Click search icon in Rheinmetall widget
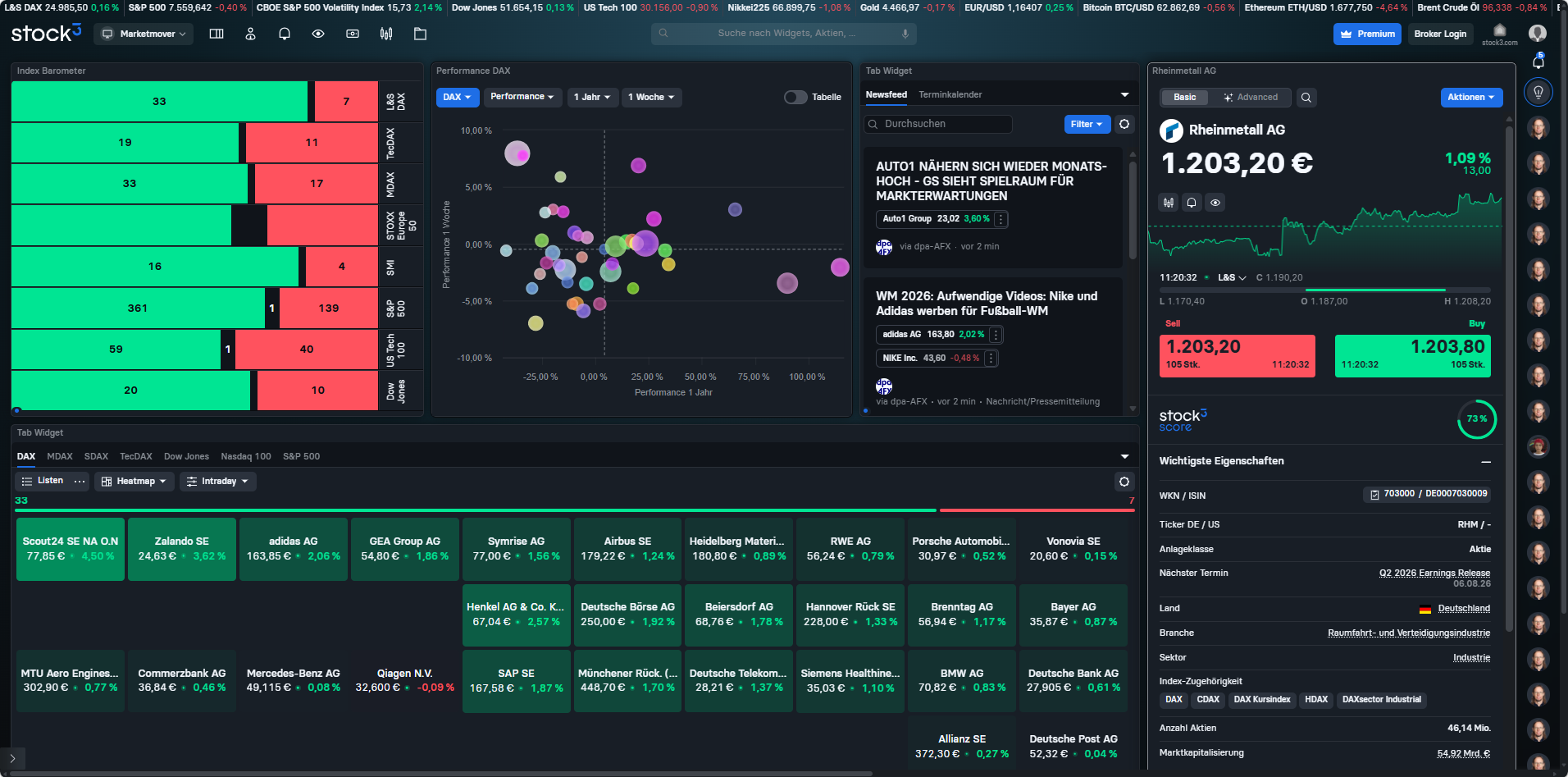 coord(1306,98)
